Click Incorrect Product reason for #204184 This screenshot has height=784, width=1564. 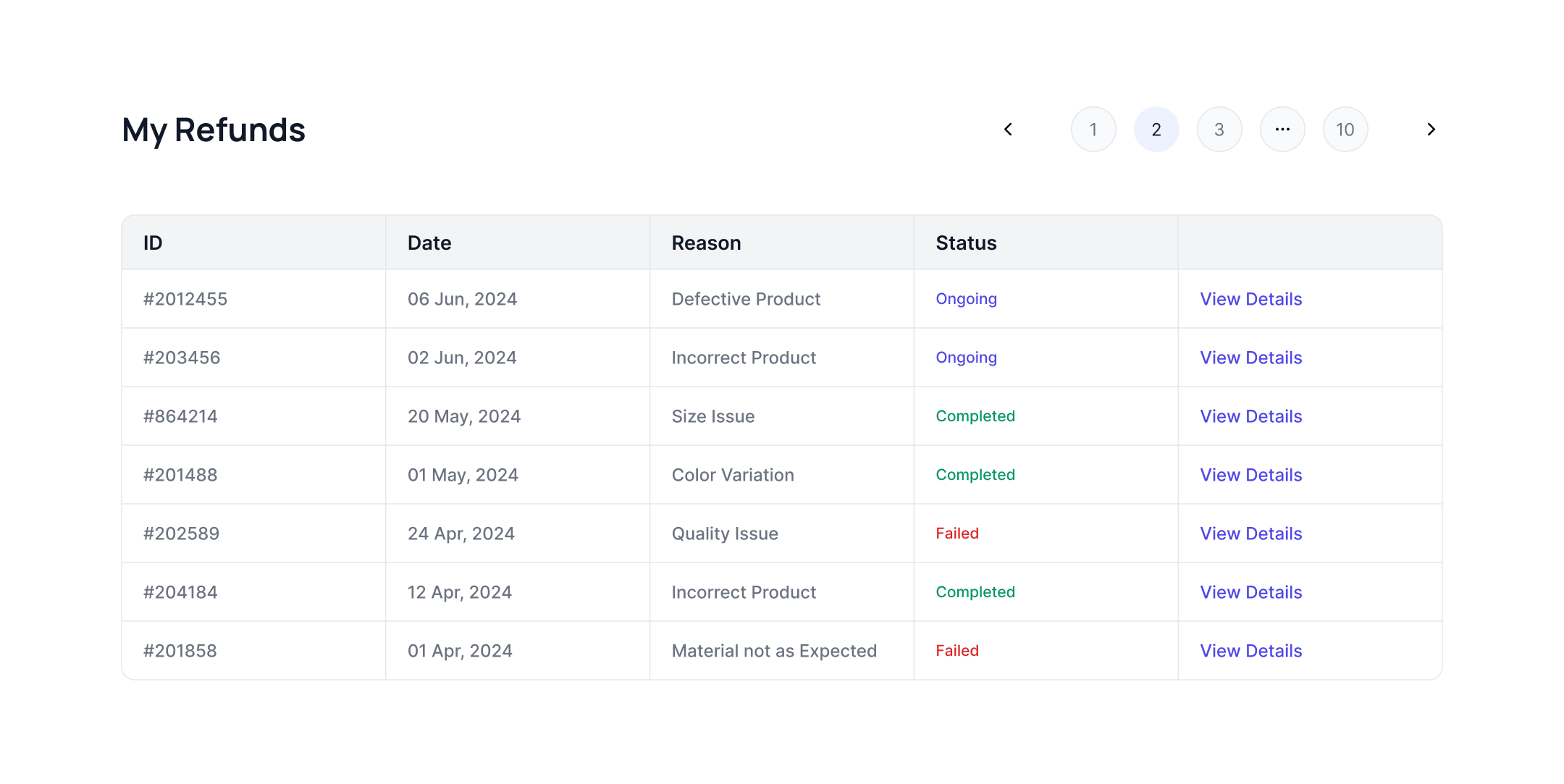(x=744, y=592)
